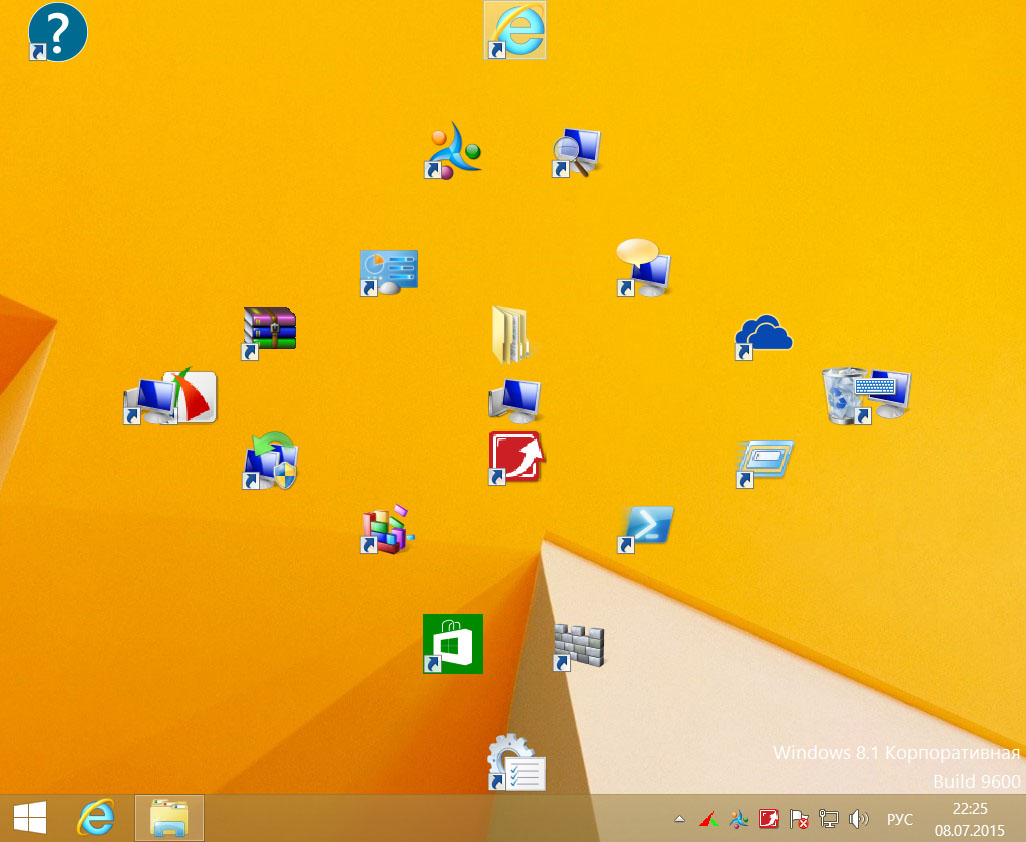Viewport: 1026px width, 842px height.
Task: Select the colorful three-figure swirl desktop shortcut
Action: pos(453,150)
